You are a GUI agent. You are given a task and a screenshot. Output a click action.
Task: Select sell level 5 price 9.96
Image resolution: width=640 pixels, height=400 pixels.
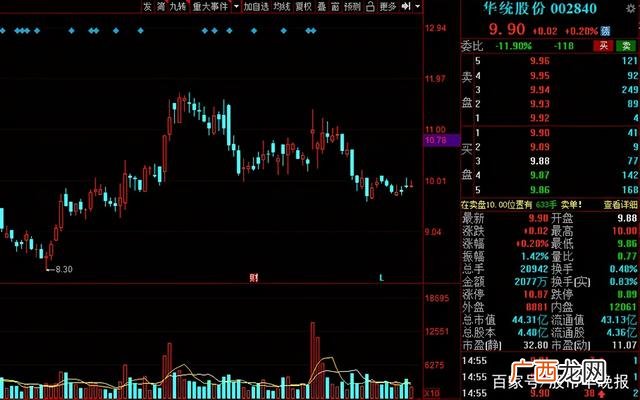tap(540, 61)
